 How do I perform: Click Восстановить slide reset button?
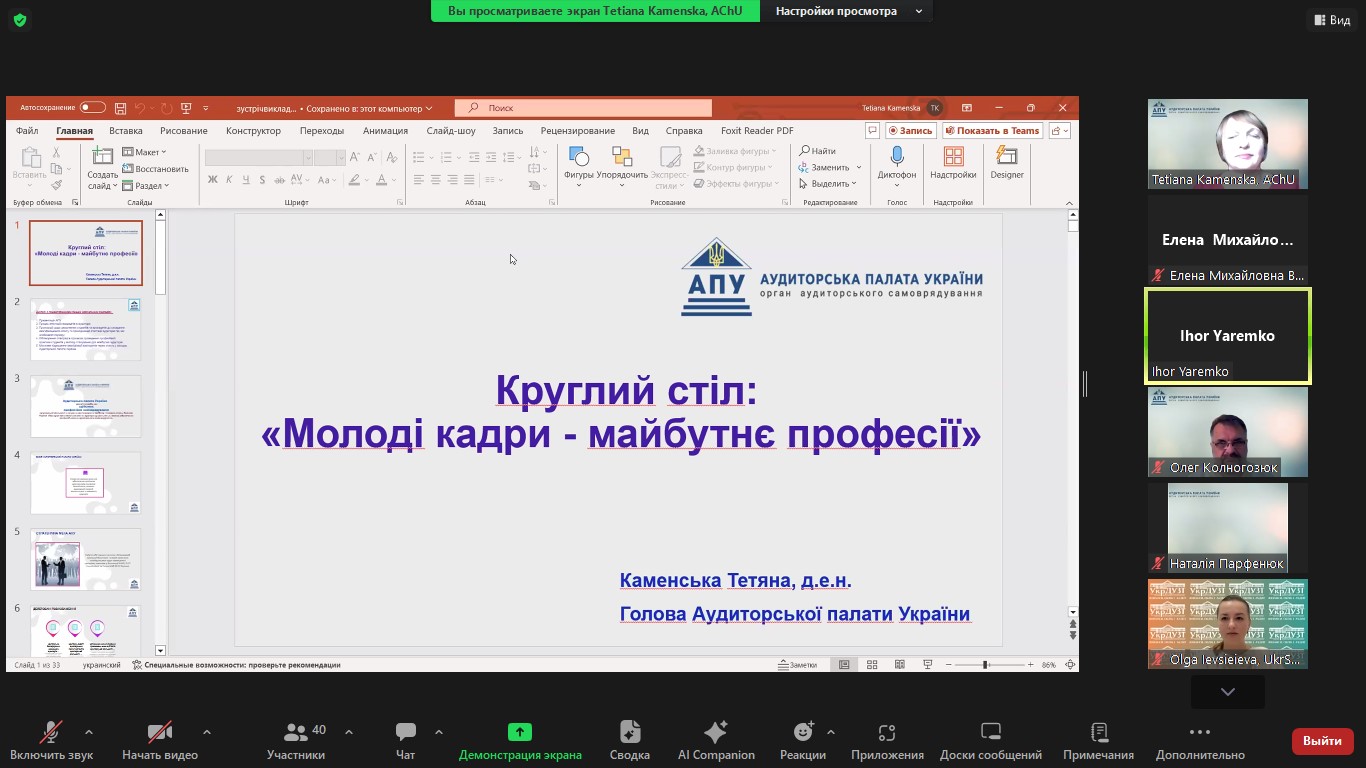[x=156, y=169]
